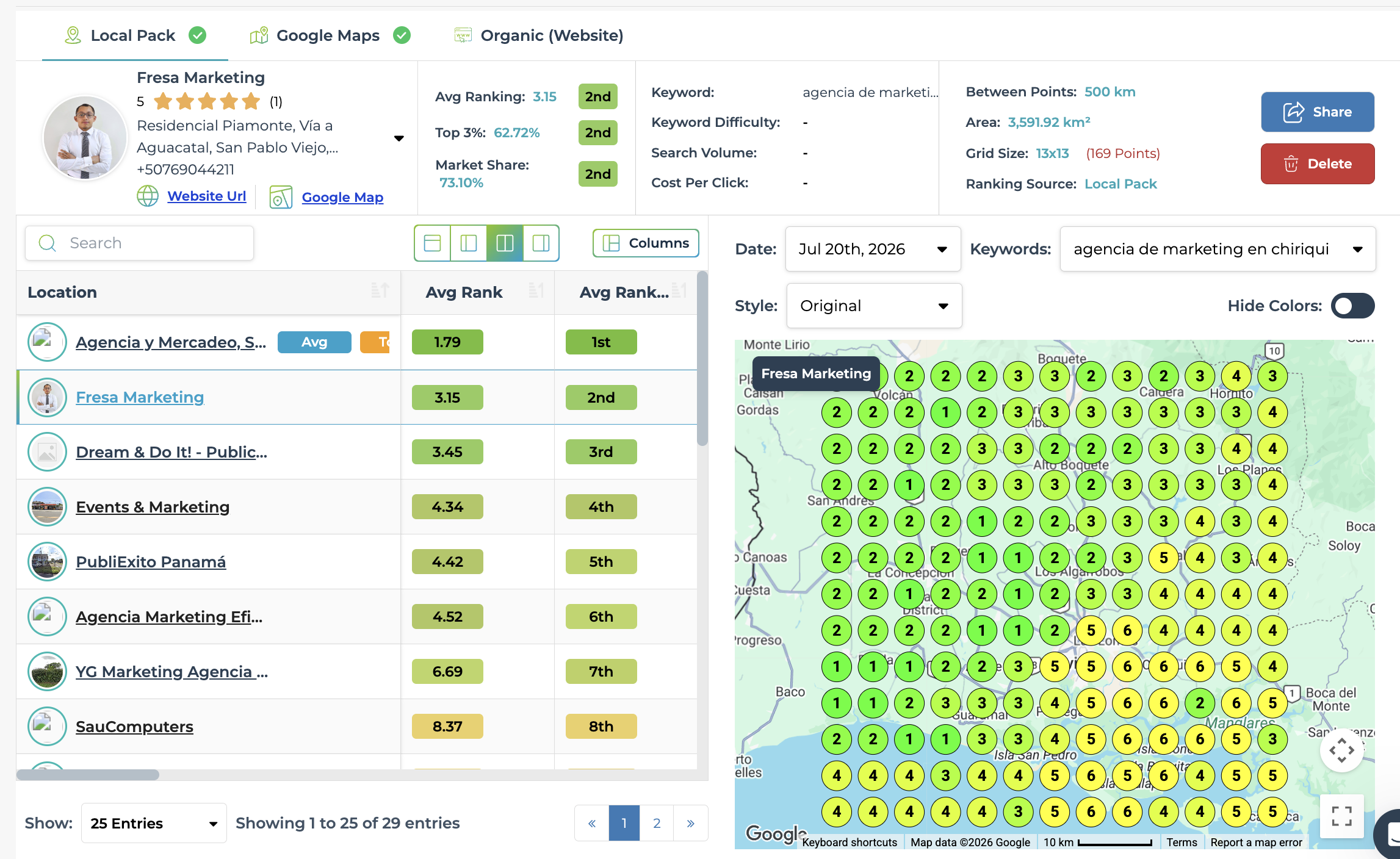Click the 7th rank cell
Viewport: 1400px width, 859px height.
(x=601, y=672)
